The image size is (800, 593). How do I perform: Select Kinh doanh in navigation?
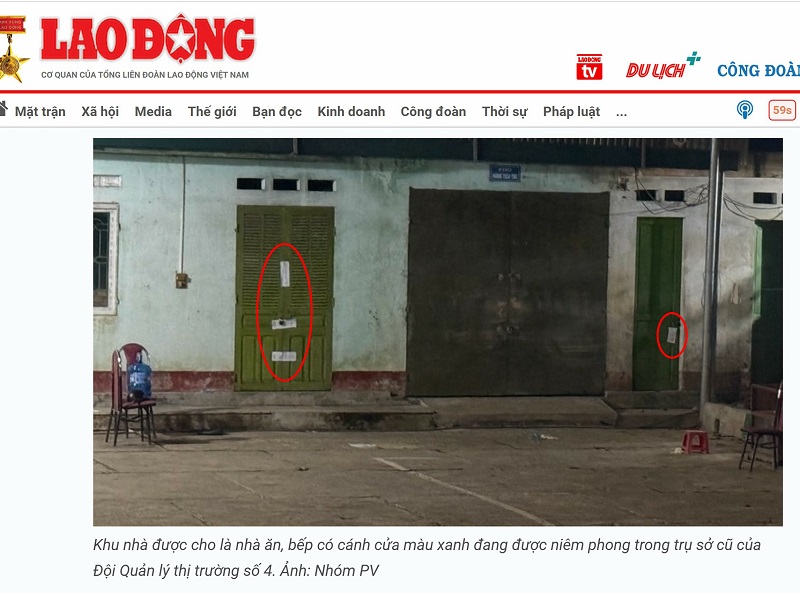coord(351,112)
